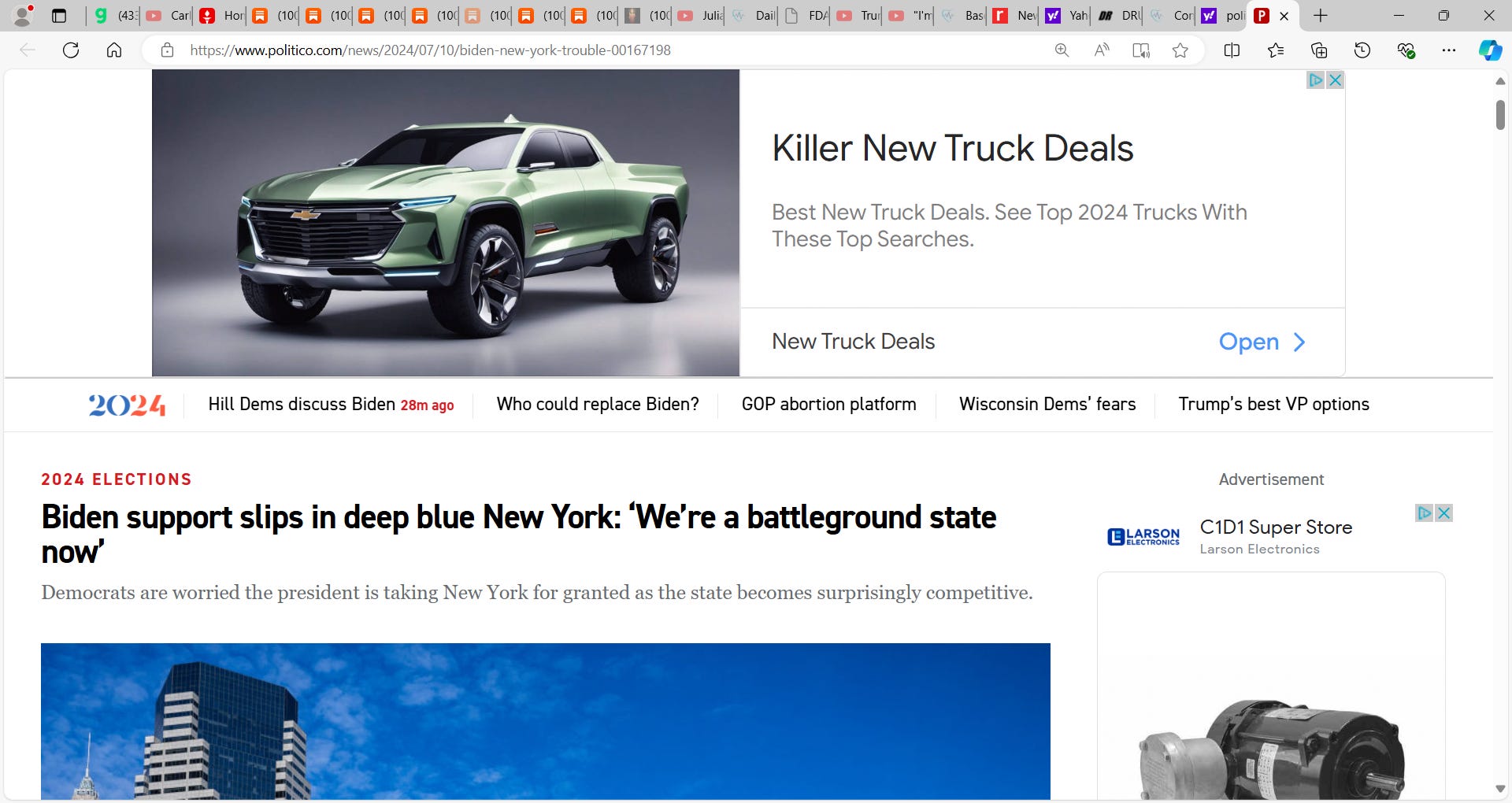Open 'Who could replace Biden?' link
The image size is (1512, 803).
point(598,405)
